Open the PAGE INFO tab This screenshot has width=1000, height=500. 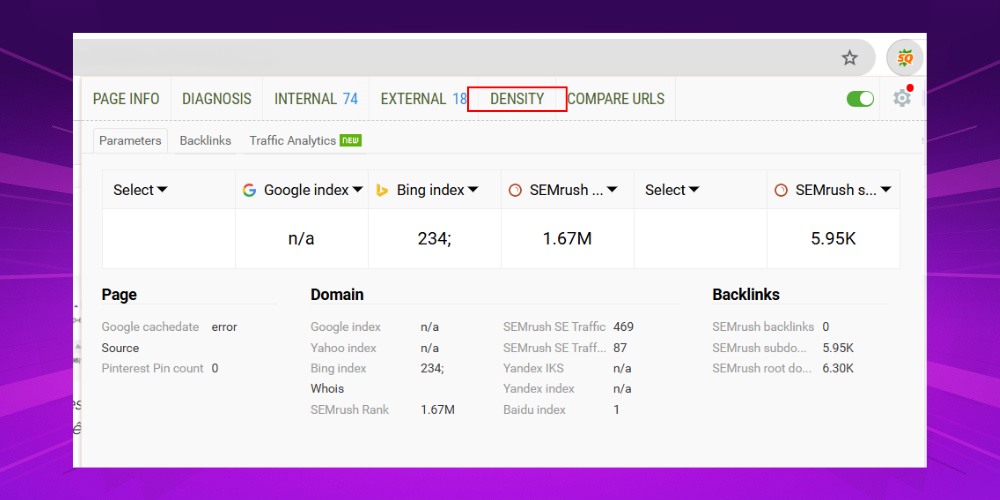pyautogui.click(x=126, y=99)
